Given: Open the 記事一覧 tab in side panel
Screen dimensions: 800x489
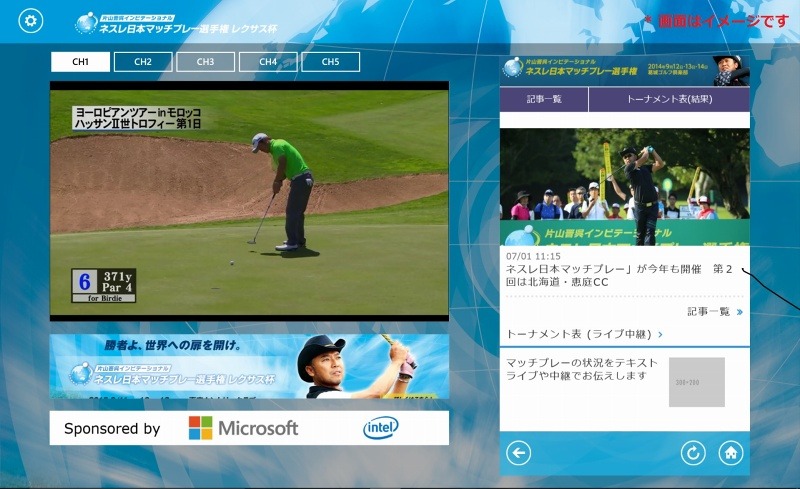Looking at the screenshot, I should [x=544, y=99].
